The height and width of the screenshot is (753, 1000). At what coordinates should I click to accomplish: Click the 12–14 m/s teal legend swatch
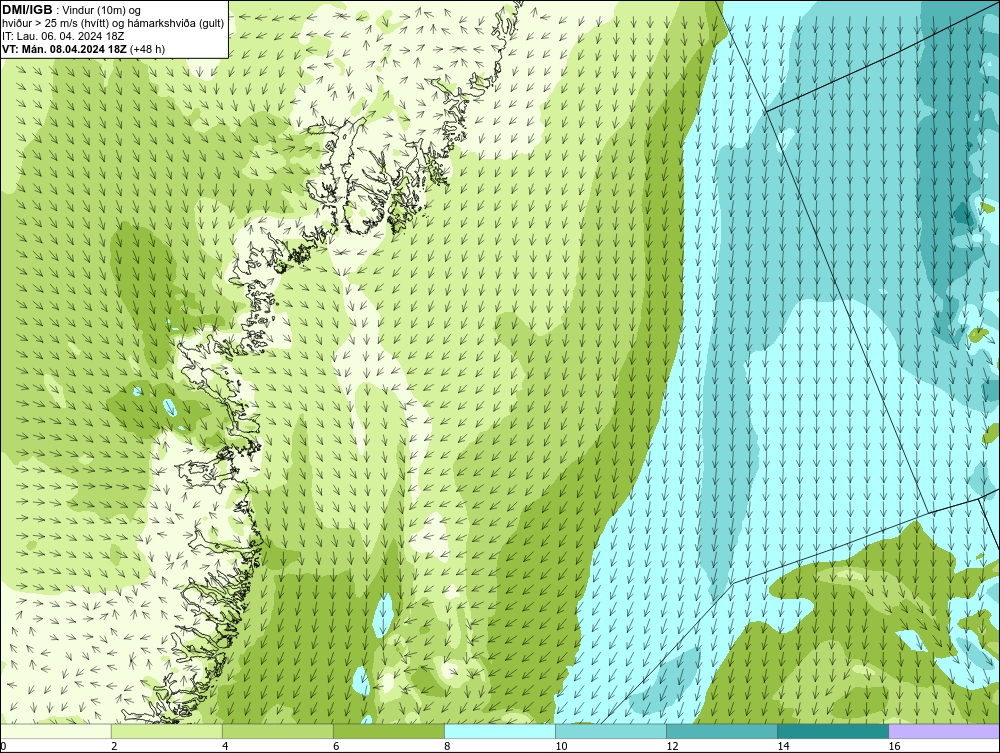tap(722, 731)
